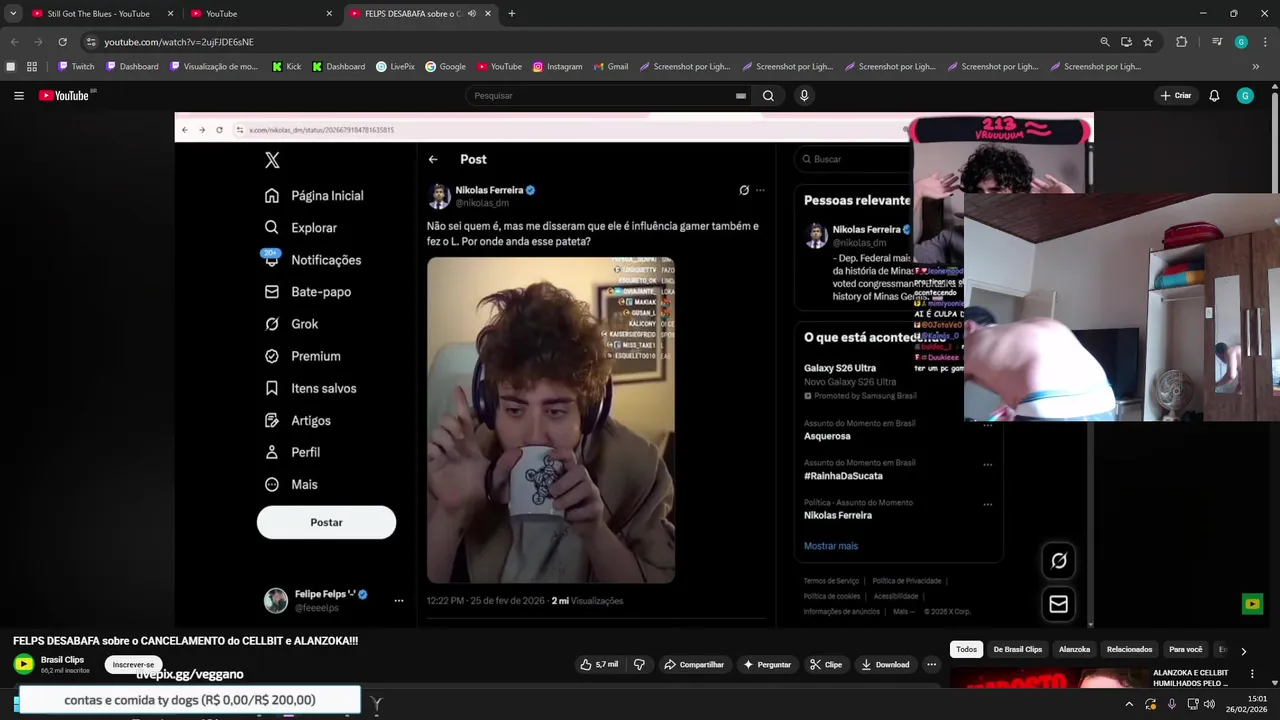Open the Google bookmark
The width and height of the screenshot is (1280, 720).
[445, 67]
